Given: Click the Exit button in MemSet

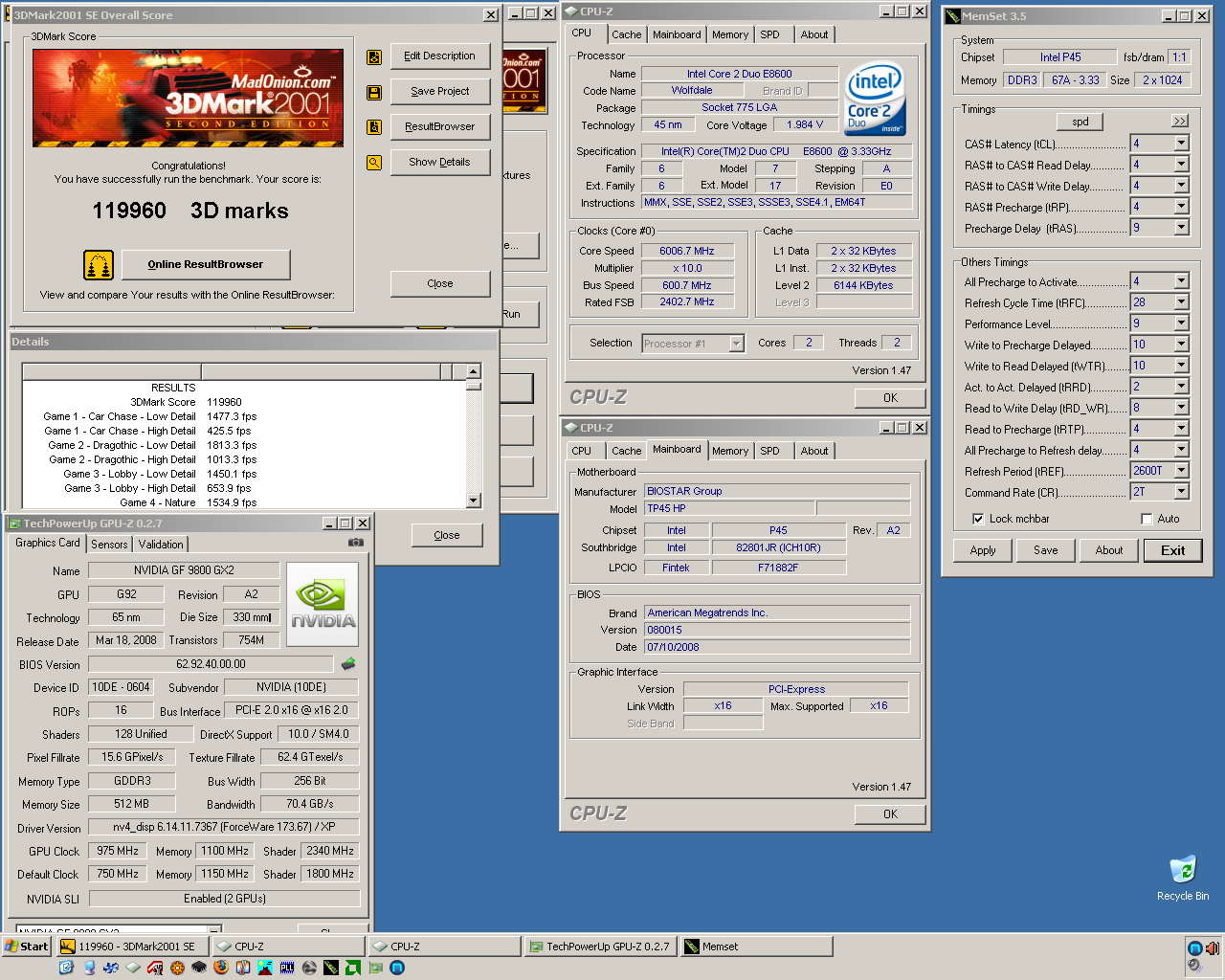Looking at the screenshot, I should click(1173, 550).
